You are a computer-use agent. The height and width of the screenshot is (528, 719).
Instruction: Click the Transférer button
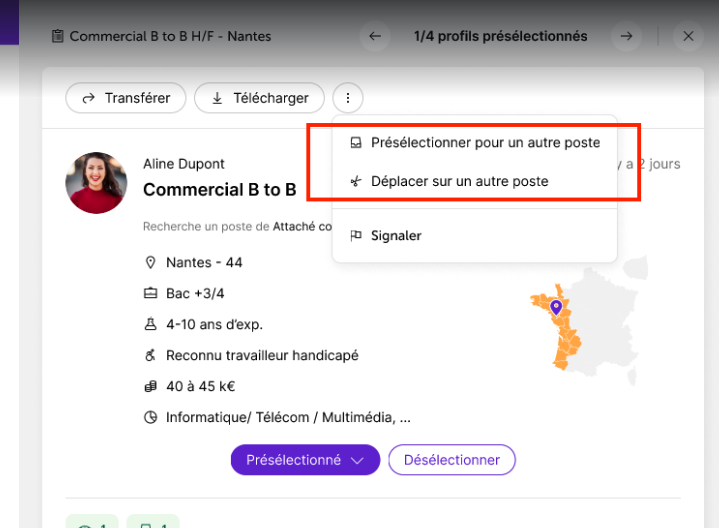pos(126,98)
